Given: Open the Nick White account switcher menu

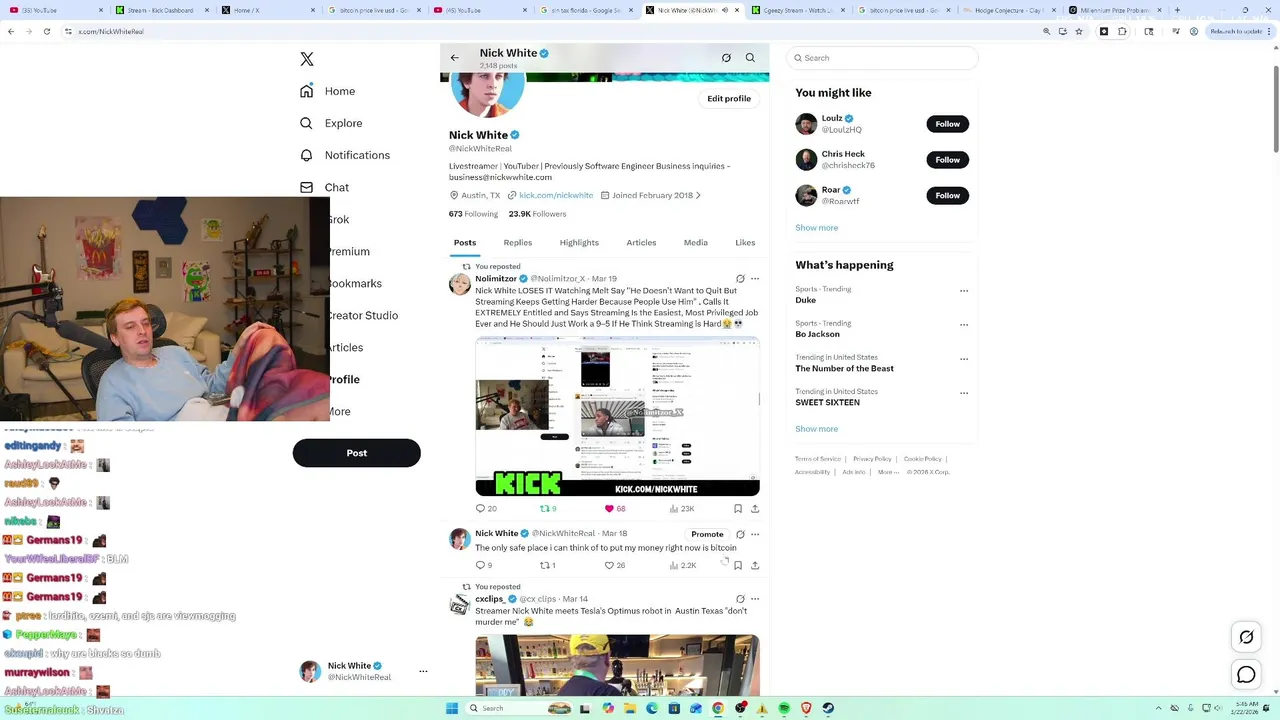Looking at the screenshot, I should pos(364,671).
